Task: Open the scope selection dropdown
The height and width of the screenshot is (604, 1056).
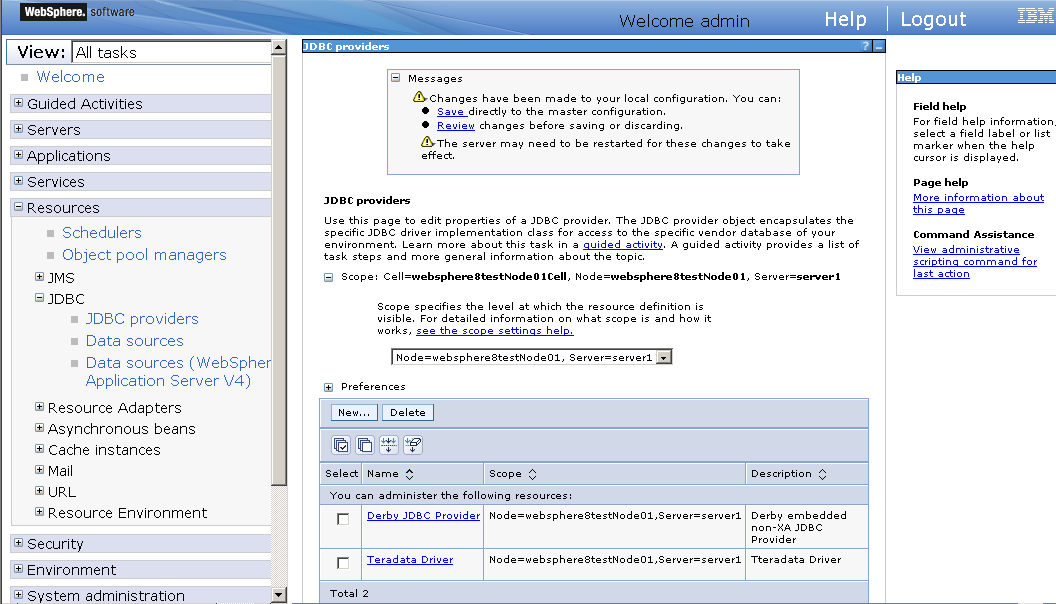Action: coord(663,355)
